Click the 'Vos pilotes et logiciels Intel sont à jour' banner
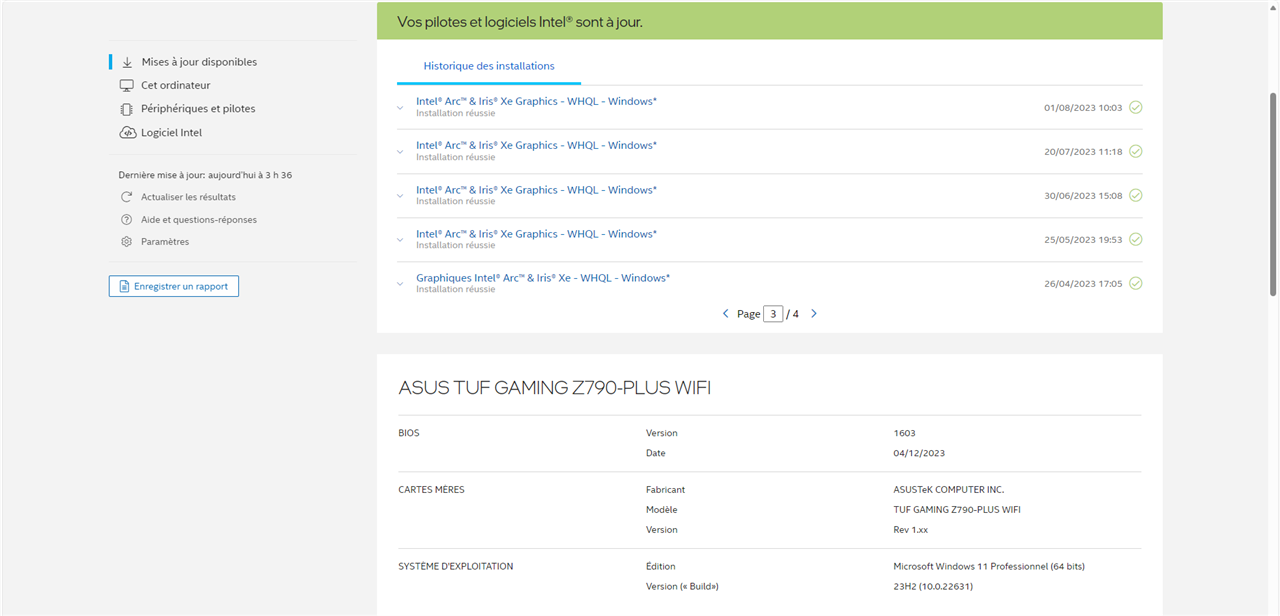 (x=770, y=21)
